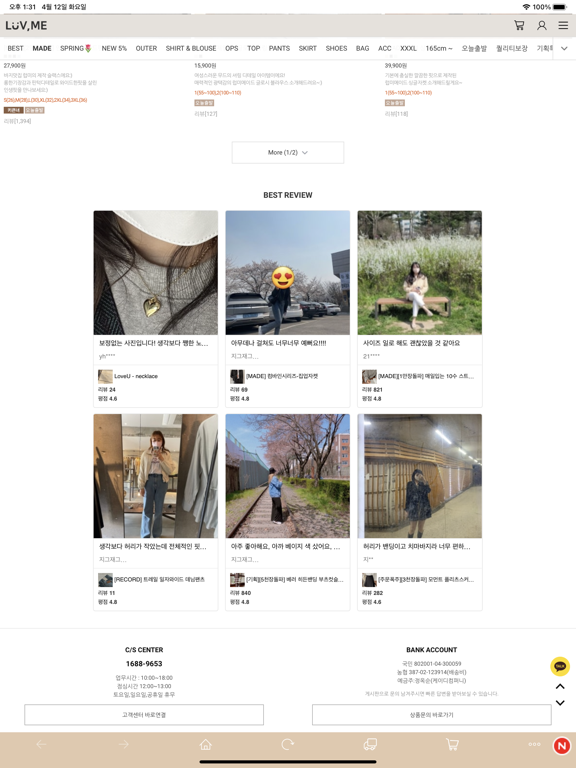Reload page using refresh icon
Viewport: 576px width, 768px height.
288,744
